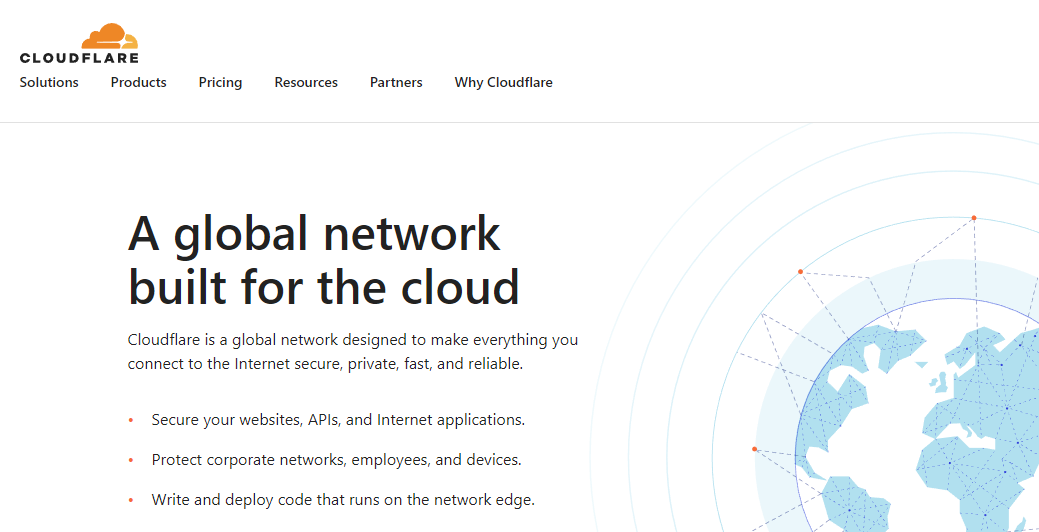The image size is (1039, 532).
Task: Click the Cloudflare cloud logo
Action: (x=80, y=43)
